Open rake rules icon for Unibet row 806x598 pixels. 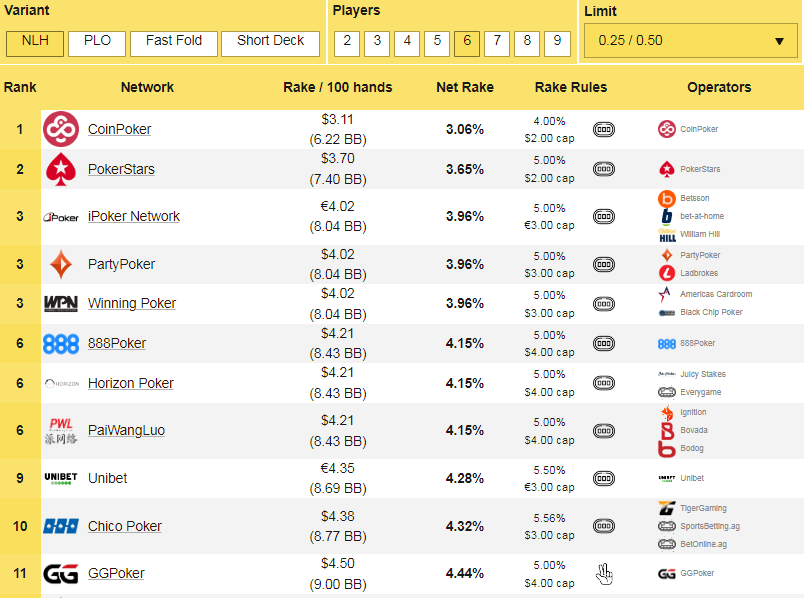tap(604, 478)
